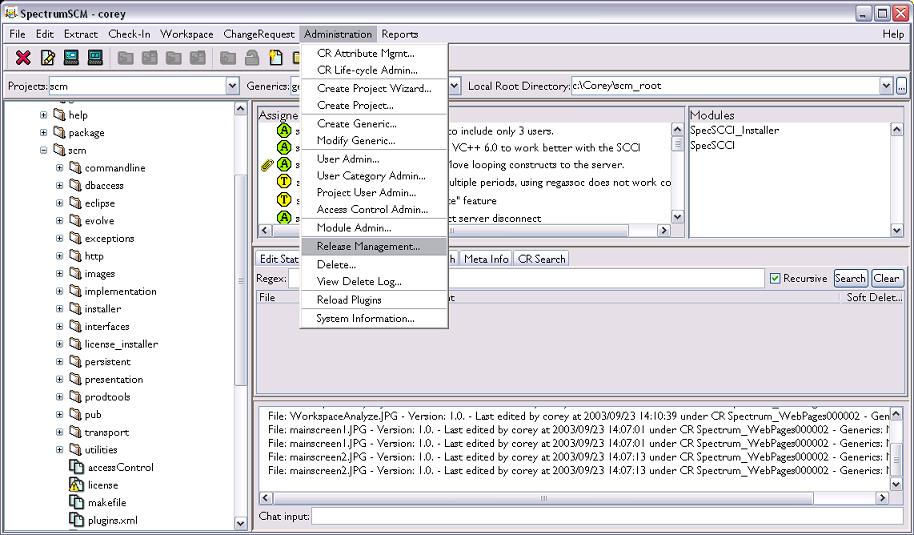The image size is (914, 535).
Task: Click the Modules list scroll-down arrow
Action: click(897, 231)
